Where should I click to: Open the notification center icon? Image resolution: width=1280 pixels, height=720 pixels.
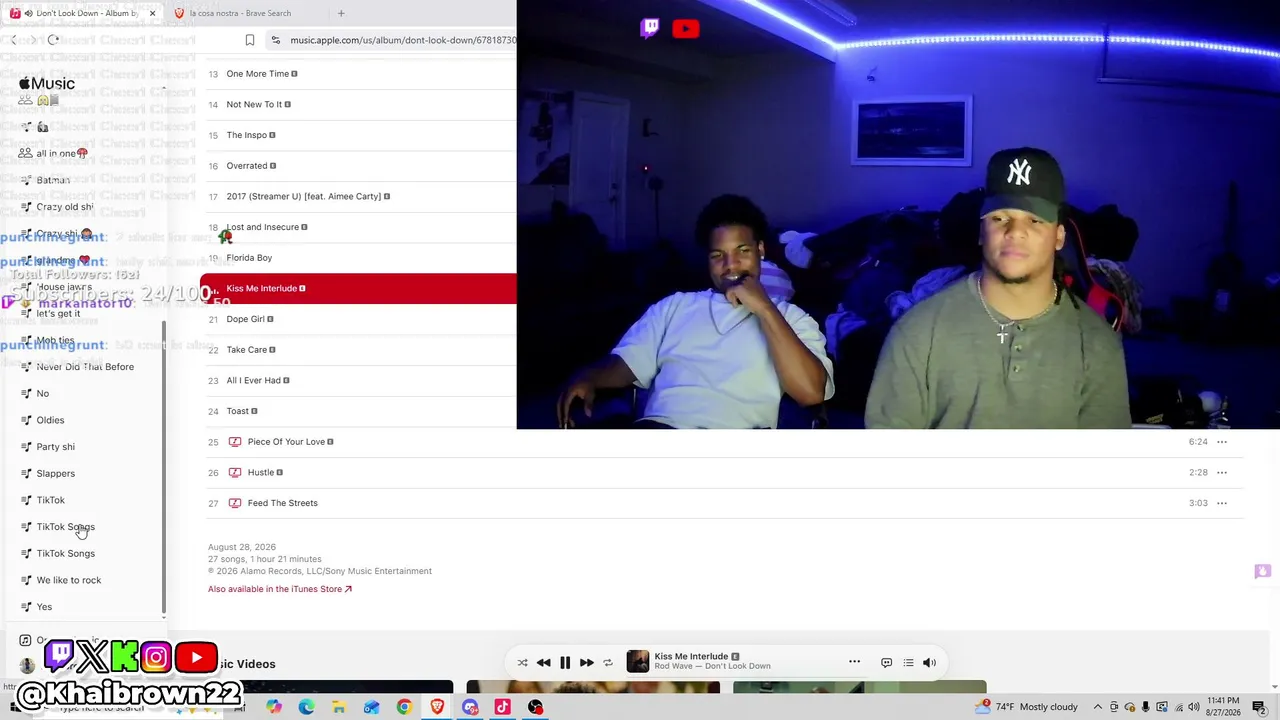1259,707
